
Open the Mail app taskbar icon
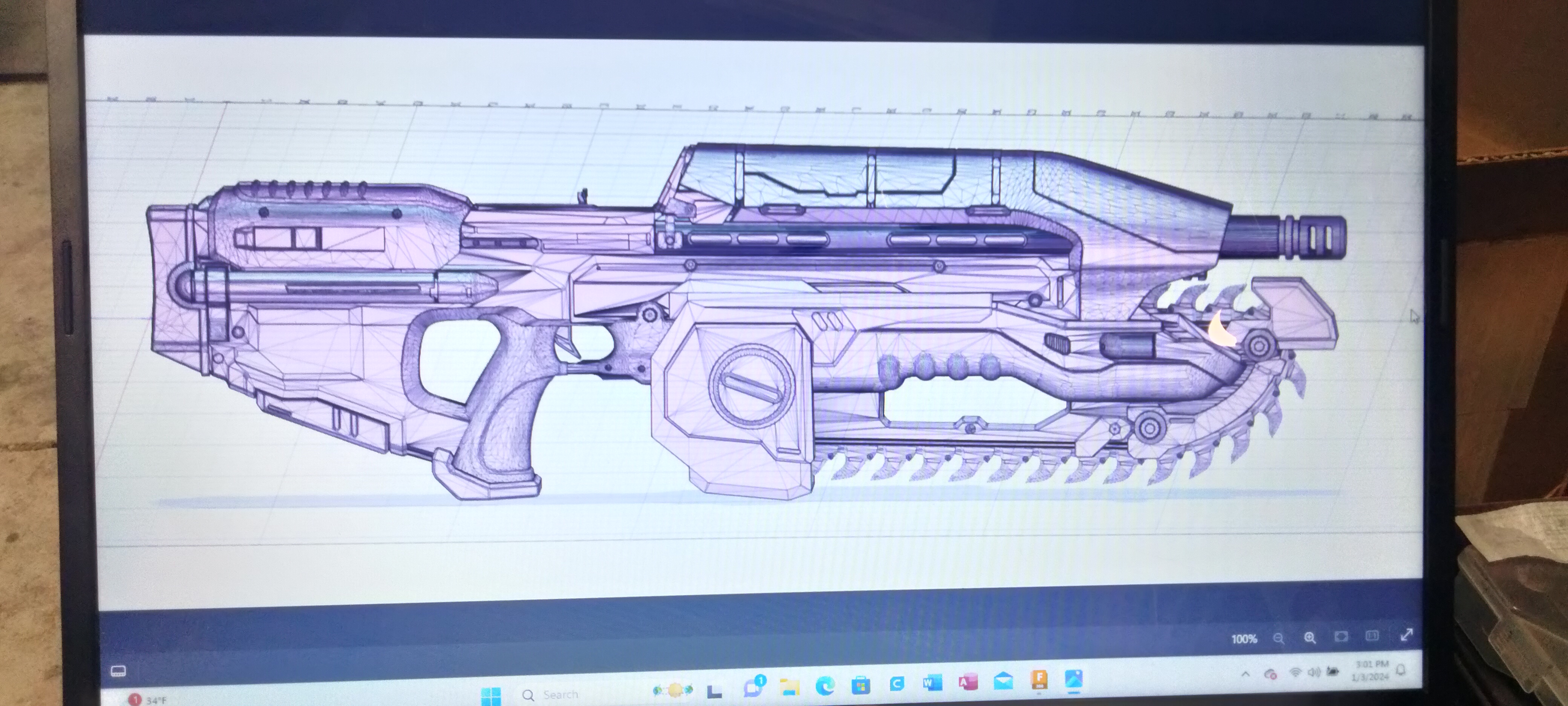pos(1003,680)
